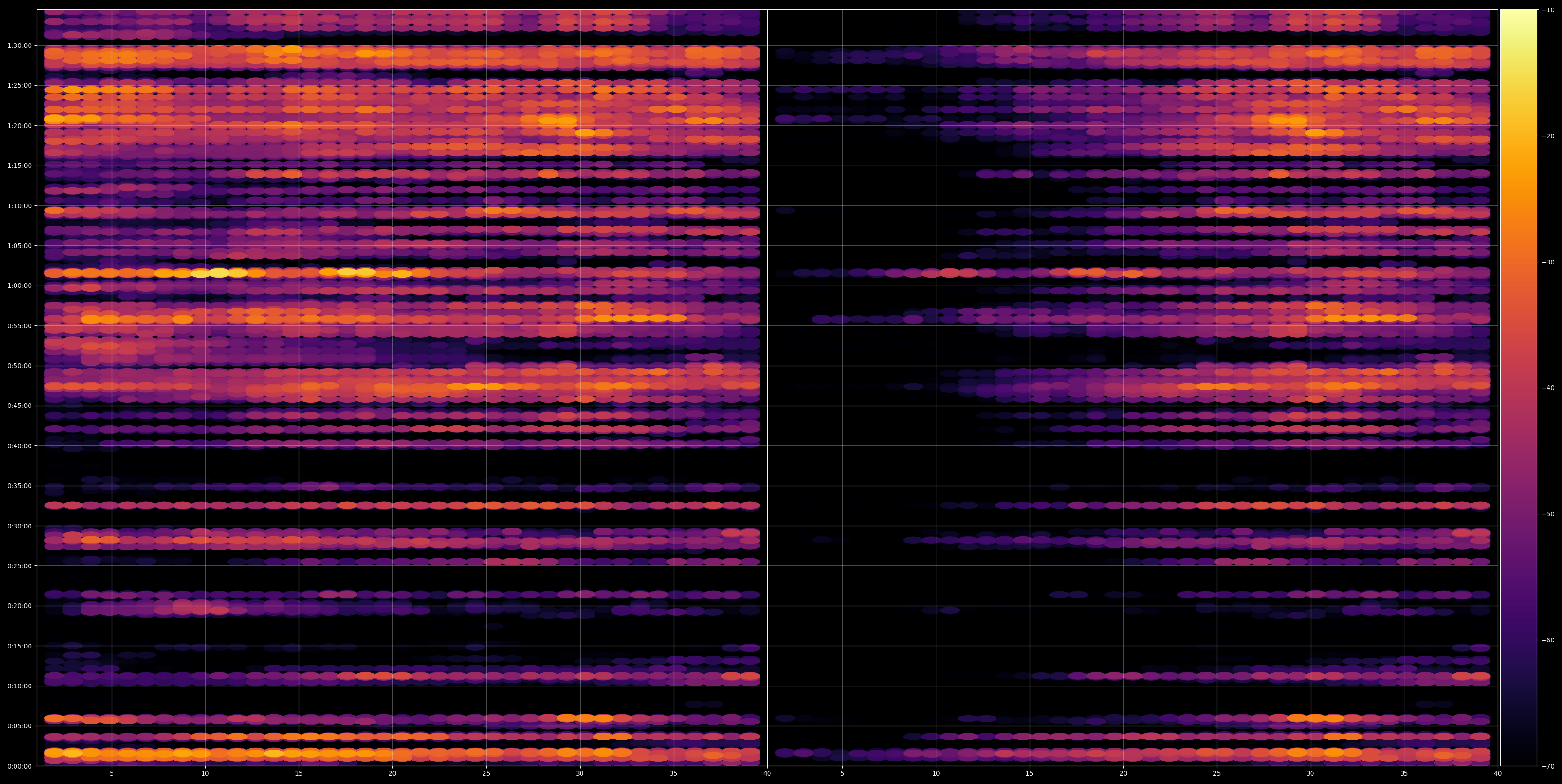The width and height of the screenshot is (1562, 784).
Task: Click the 1:05:00 y-axis tick label
Action: [x=20, y=246]
